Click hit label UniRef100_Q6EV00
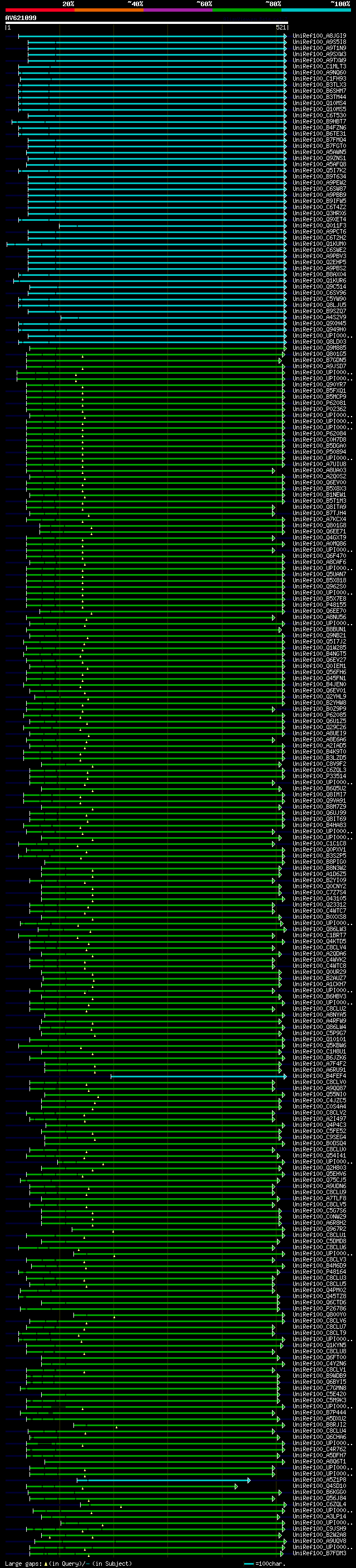 [319, 482]
